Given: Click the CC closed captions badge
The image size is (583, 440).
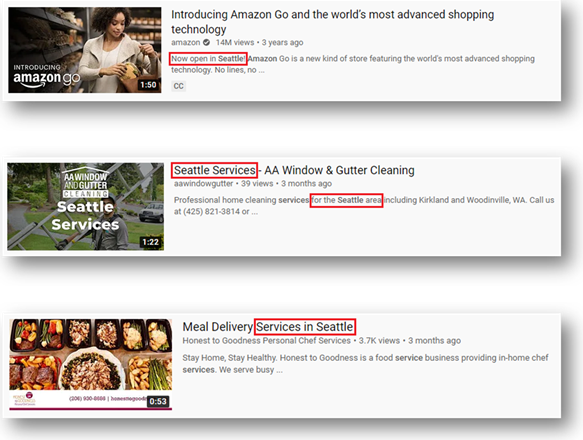Looking at the screenshot, I should [178, 86].
